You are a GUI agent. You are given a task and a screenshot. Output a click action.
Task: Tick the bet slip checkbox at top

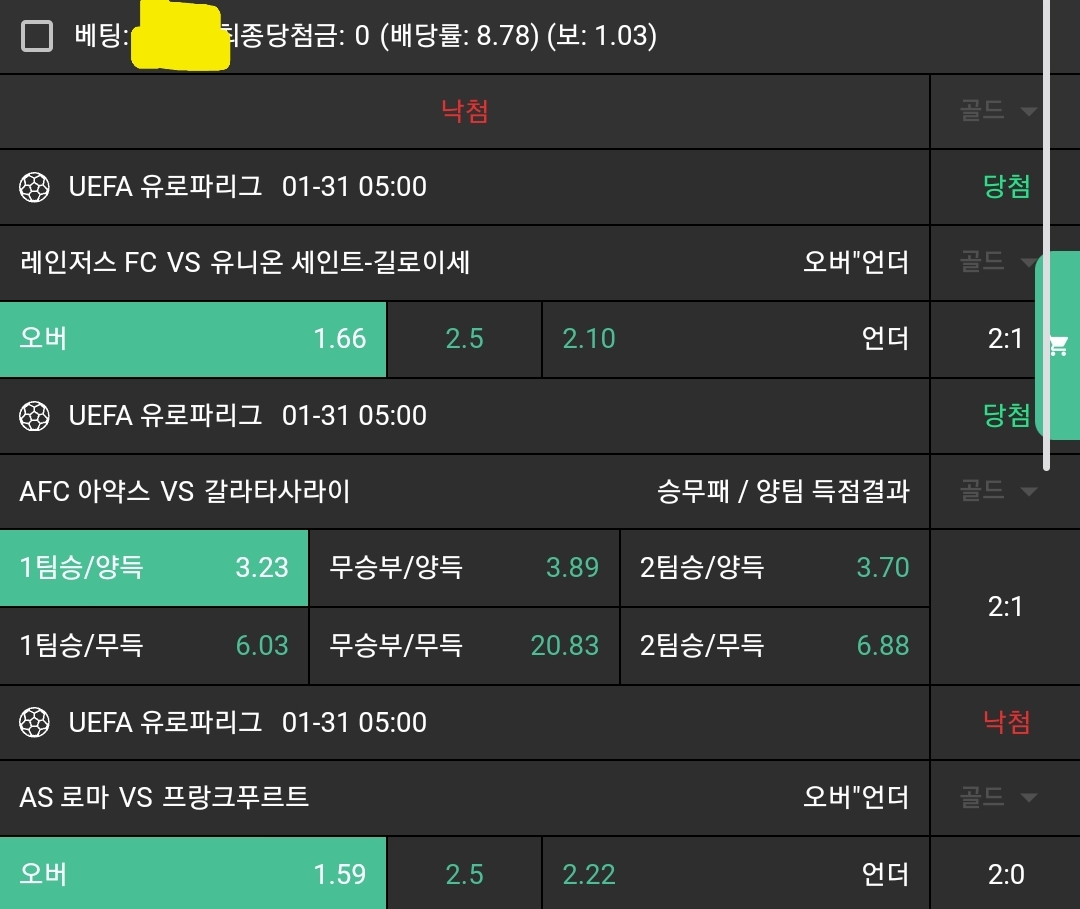click(x=37, y=37)
